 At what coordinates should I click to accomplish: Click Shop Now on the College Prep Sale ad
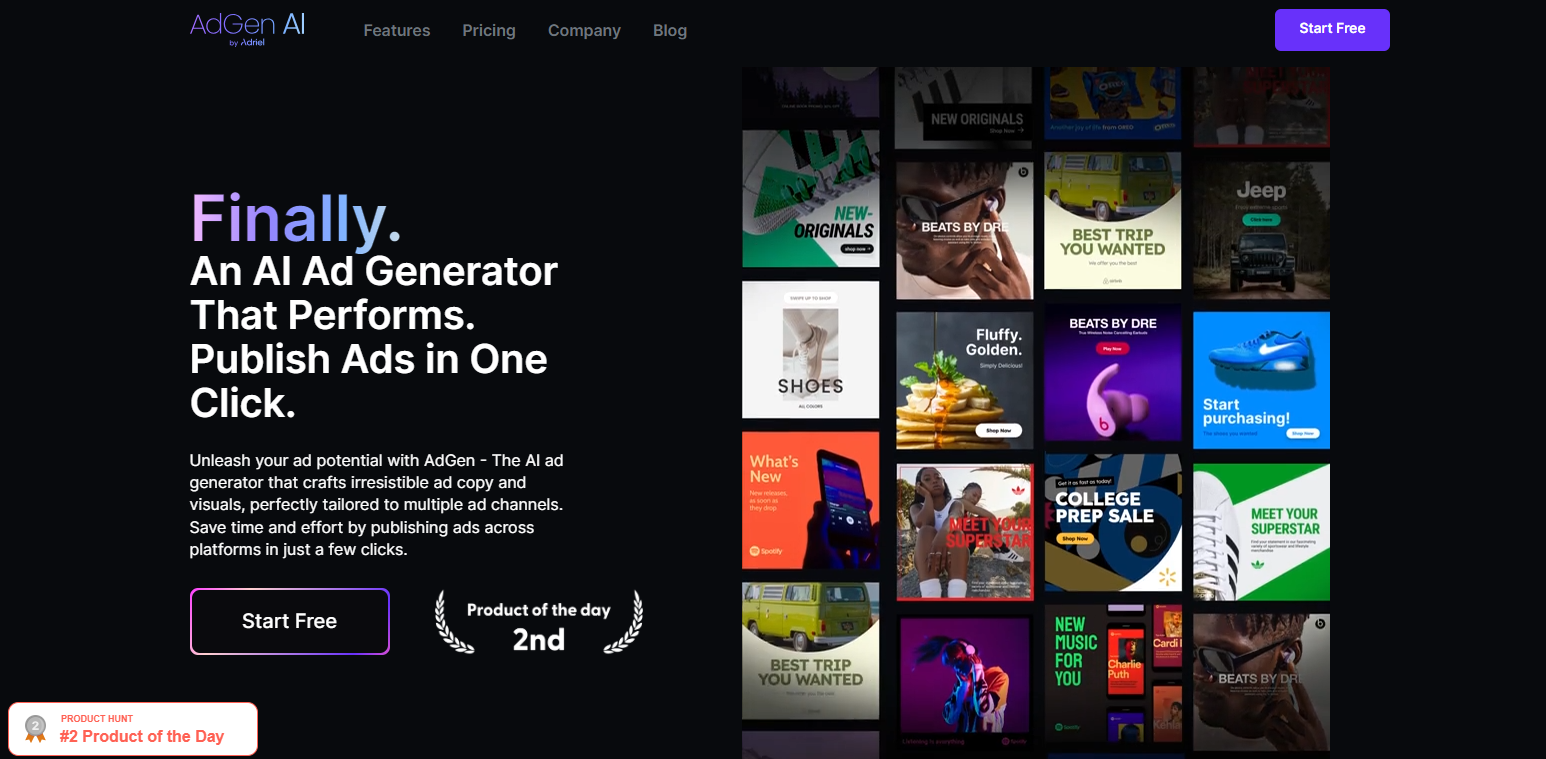[1075, 538]
